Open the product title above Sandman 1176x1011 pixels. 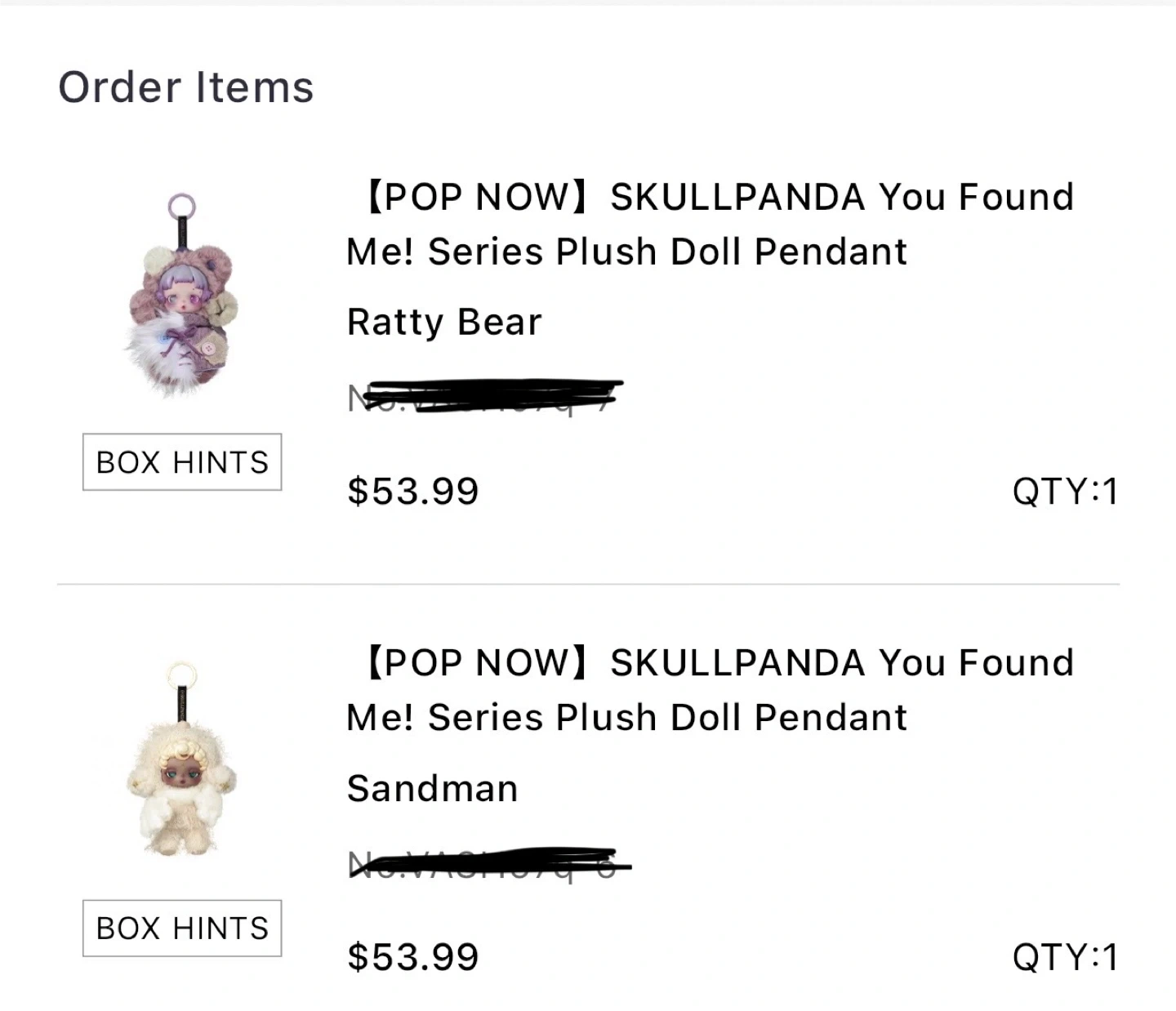(709, 690)
